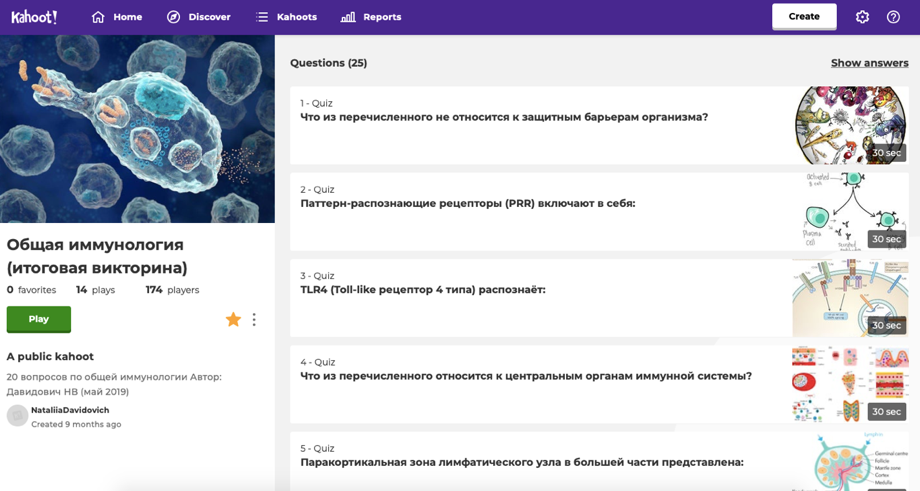Open the Settings gear icon
Image resolution: width=920 pixels, height=491 pixels.
pos(862,17)
